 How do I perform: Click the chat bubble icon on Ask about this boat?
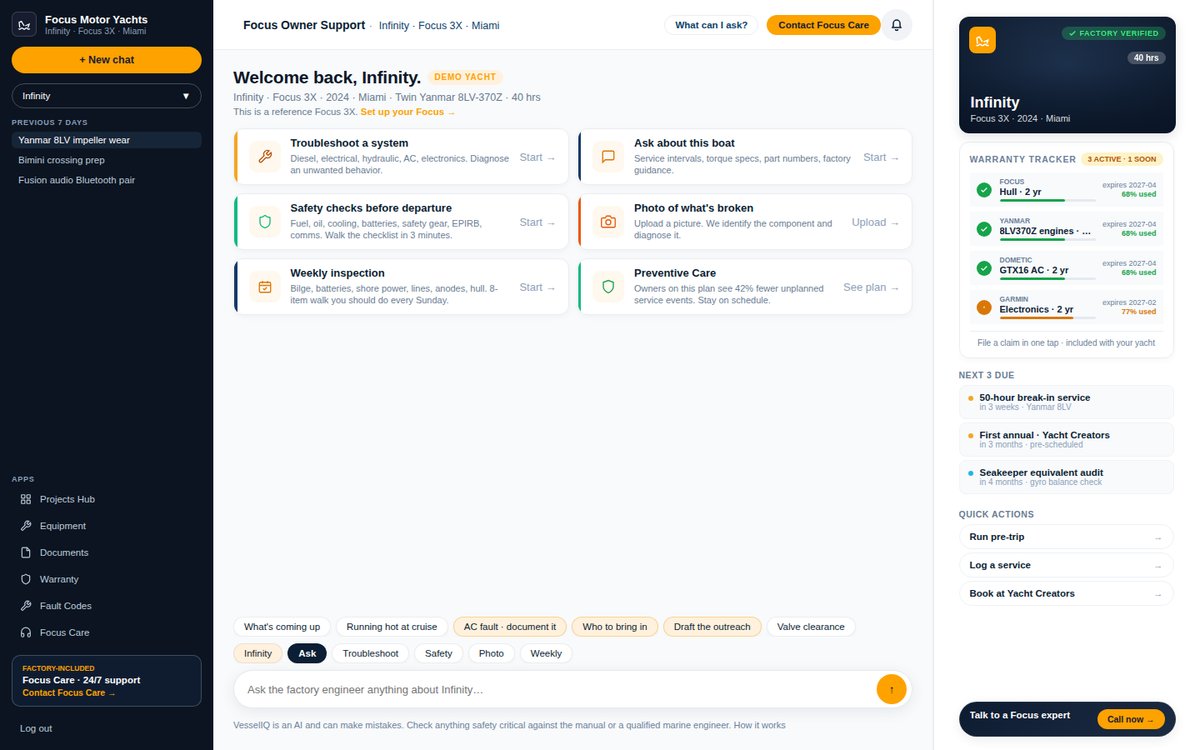click(x=608, y=157)
